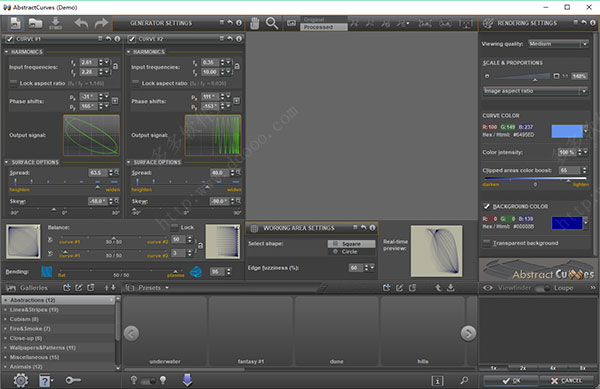
Task: Select the Hand pan tool
Action: click(x=254, y=23)
